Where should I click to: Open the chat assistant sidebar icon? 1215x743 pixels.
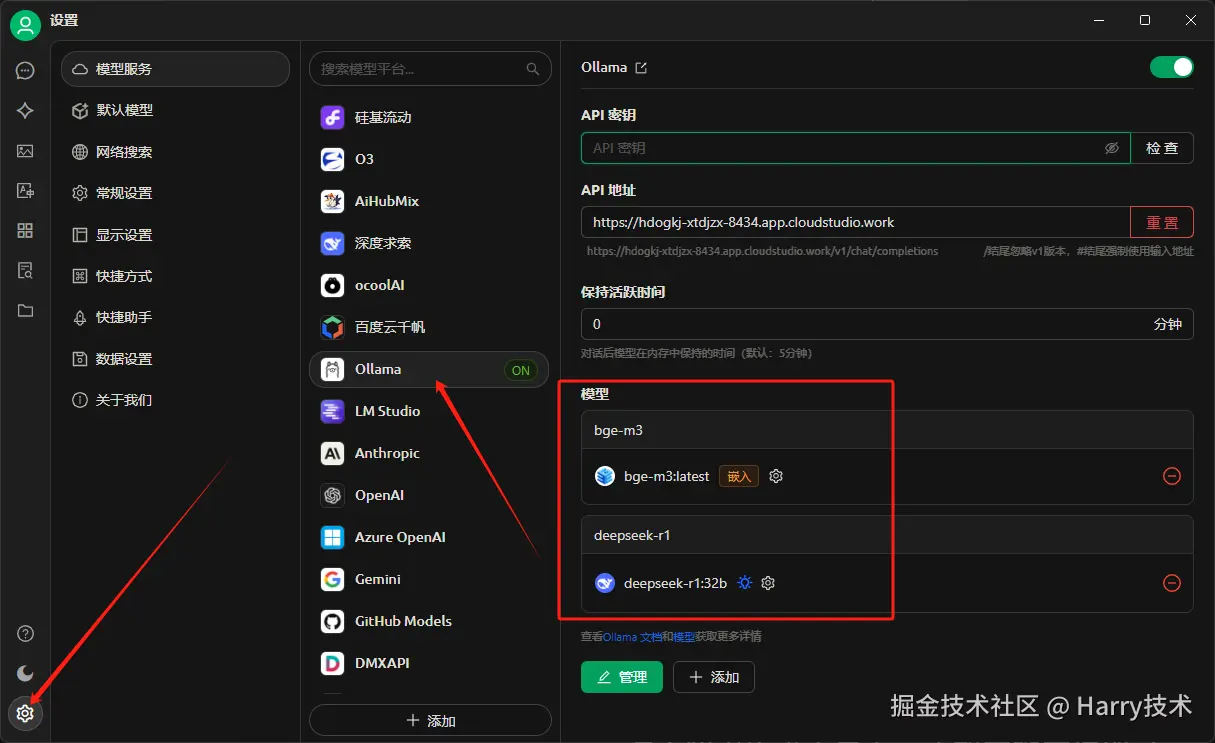click(25, 71)
